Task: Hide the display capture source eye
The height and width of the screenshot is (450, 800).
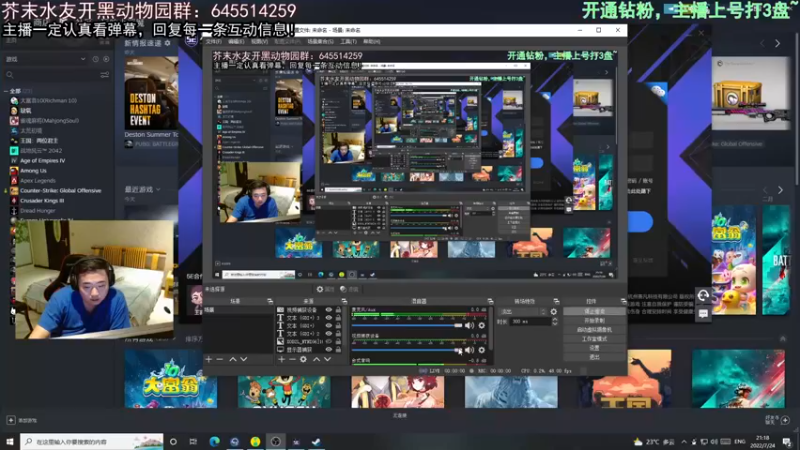Action: click(x=329, y=349)
